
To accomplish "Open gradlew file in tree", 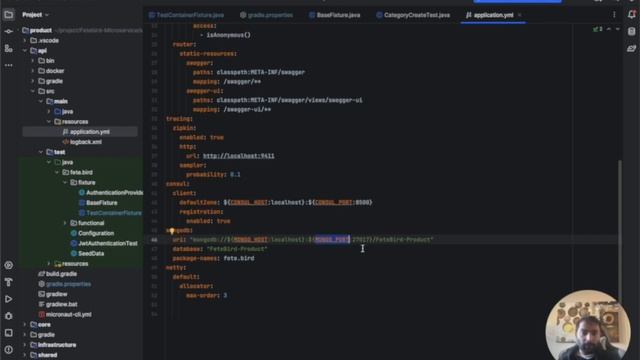I will pyautogui.click(x=56, y=294).
